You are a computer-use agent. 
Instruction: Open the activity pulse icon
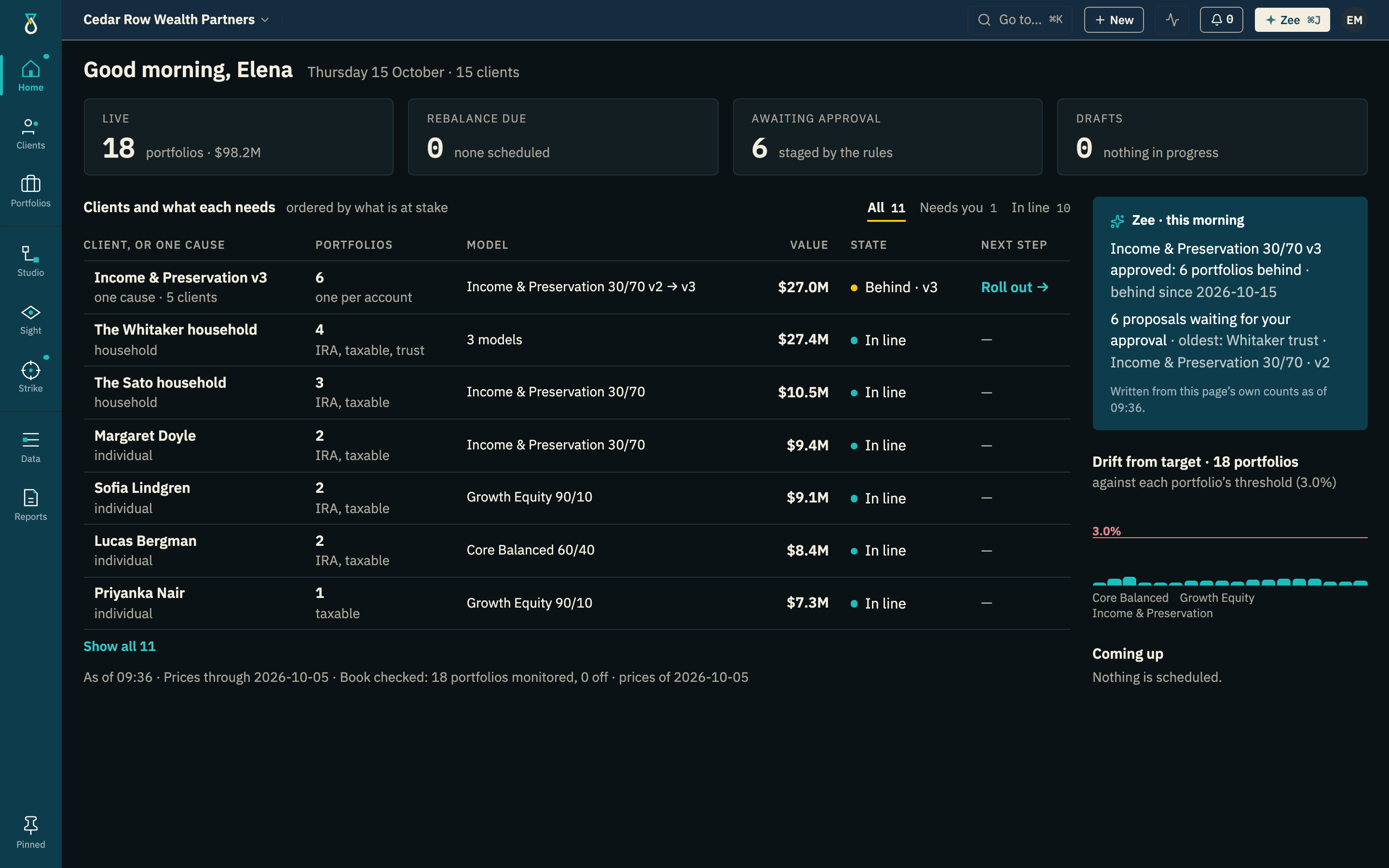(1172, 20)
